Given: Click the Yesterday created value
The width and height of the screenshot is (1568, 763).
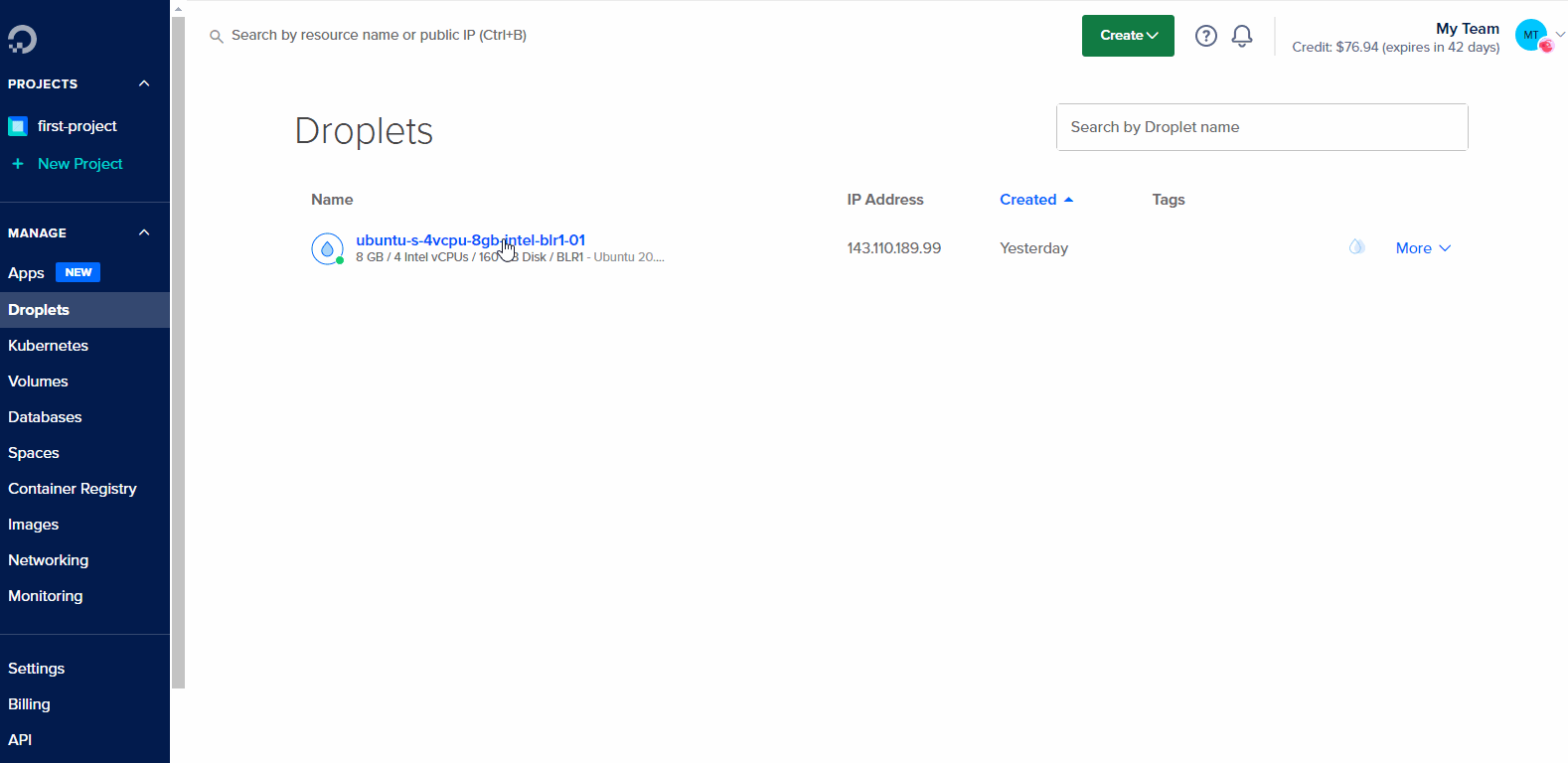Looking at the screenshot, I should (1033, 248).
